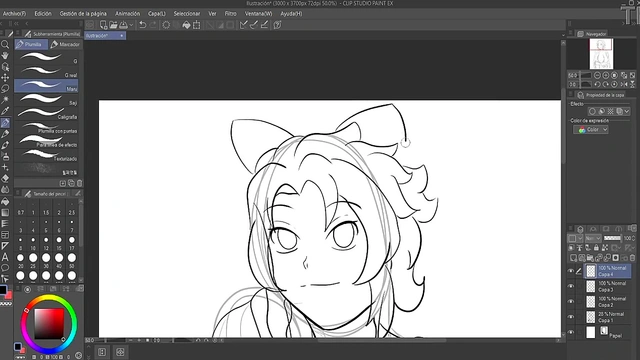Click the Navigator zoom slider
Image resolution: width=640 pixels, height=360 pixels.
[585, 76]
